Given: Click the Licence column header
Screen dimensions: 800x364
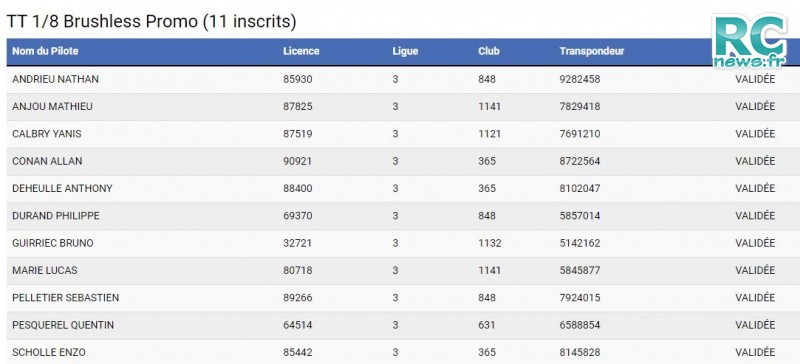Looking at the screenshot, I should (x=301, y=51).
